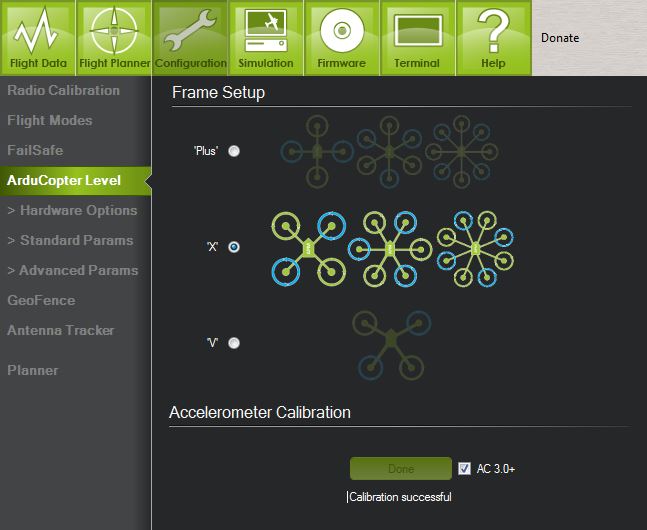The image size is (647, 530).
Task: Select the 'Plus' frame radio button
Action: (x=234, y=151)
